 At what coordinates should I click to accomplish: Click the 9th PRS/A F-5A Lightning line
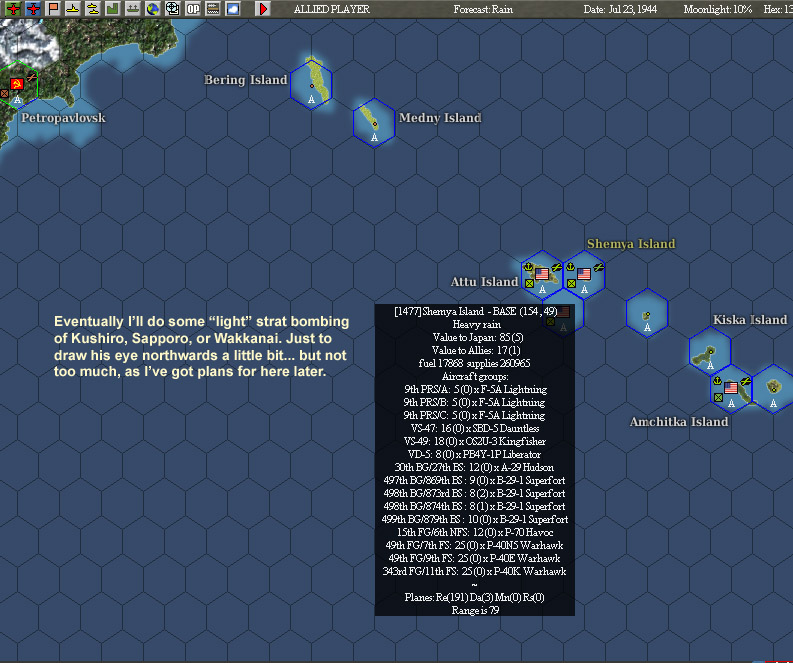point(475,389)
